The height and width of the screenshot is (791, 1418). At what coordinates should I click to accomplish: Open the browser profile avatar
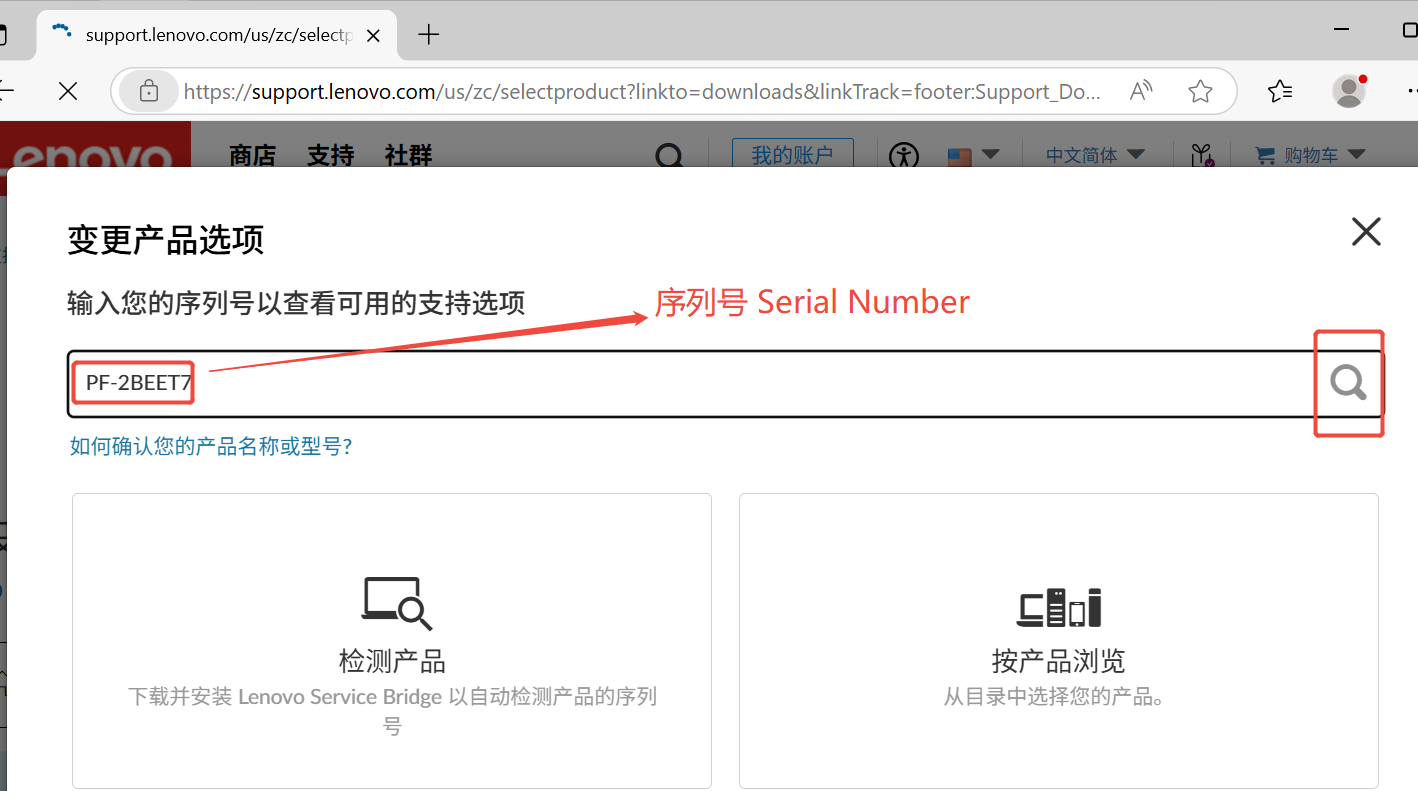pyautogui.click(x=1349, y=91)
